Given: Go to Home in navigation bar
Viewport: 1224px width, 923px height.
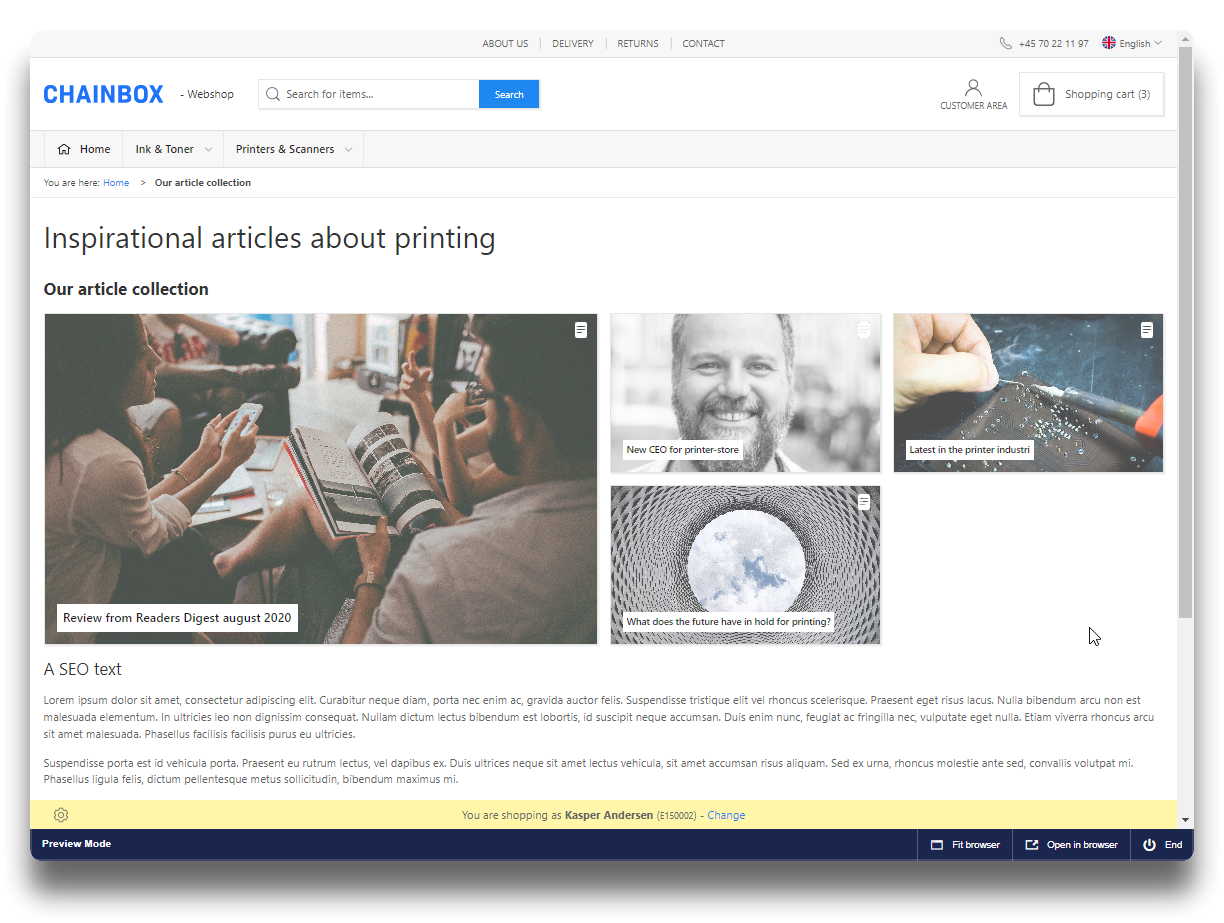Looking at the screenshot, I should pyautogui.click(x=84, y=149).
